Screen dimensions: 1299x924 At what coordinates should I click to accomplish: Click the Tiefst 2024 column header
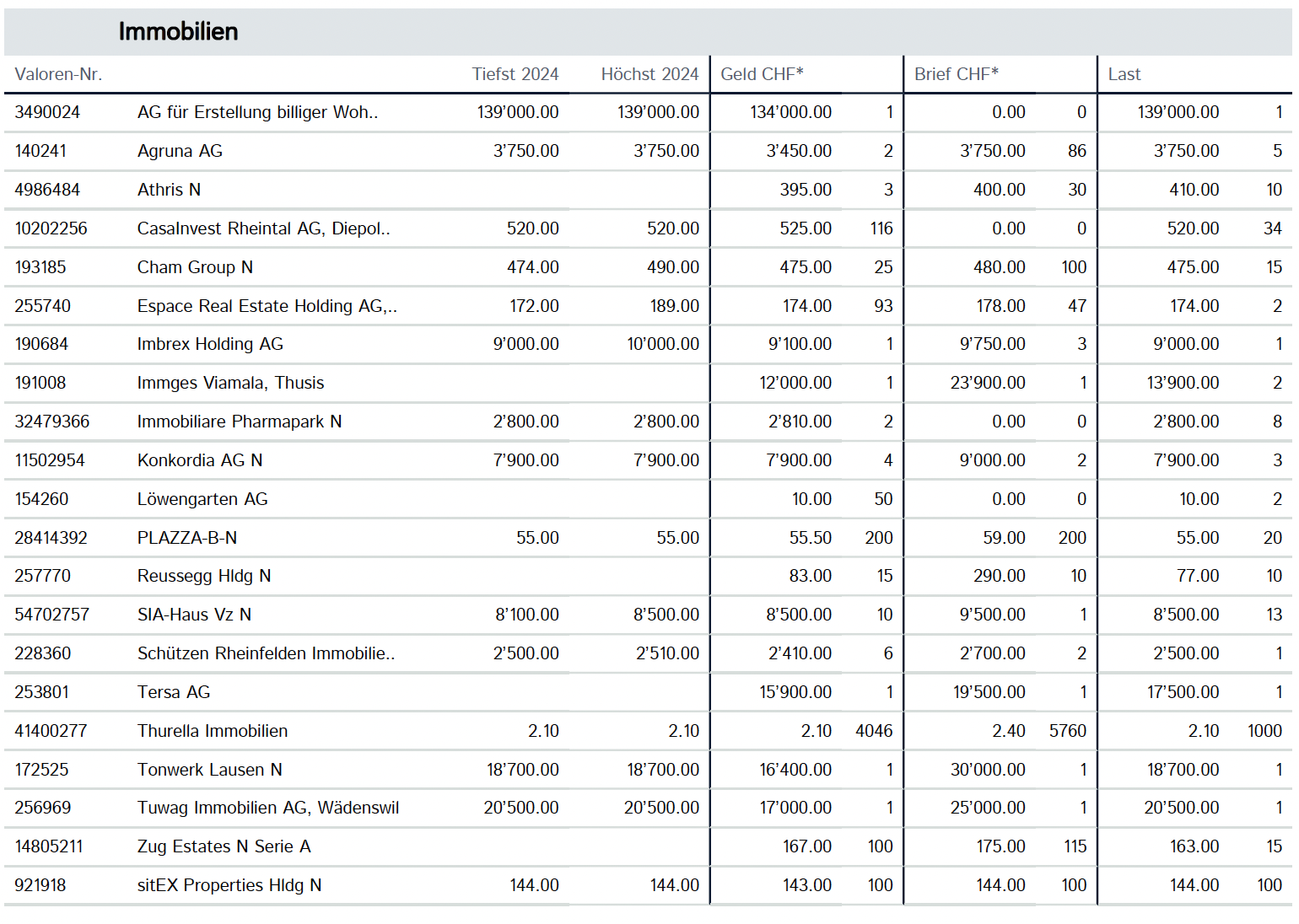point(515,74)
